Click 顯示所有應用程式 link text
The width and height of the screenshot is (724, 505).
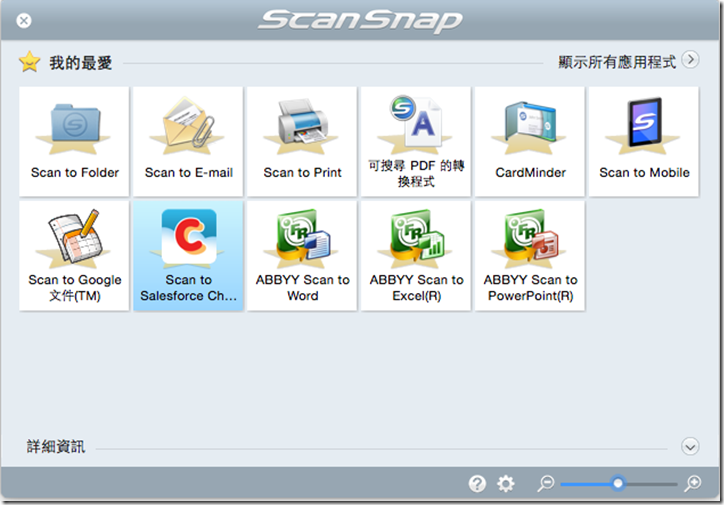click(x=617, y=62)
